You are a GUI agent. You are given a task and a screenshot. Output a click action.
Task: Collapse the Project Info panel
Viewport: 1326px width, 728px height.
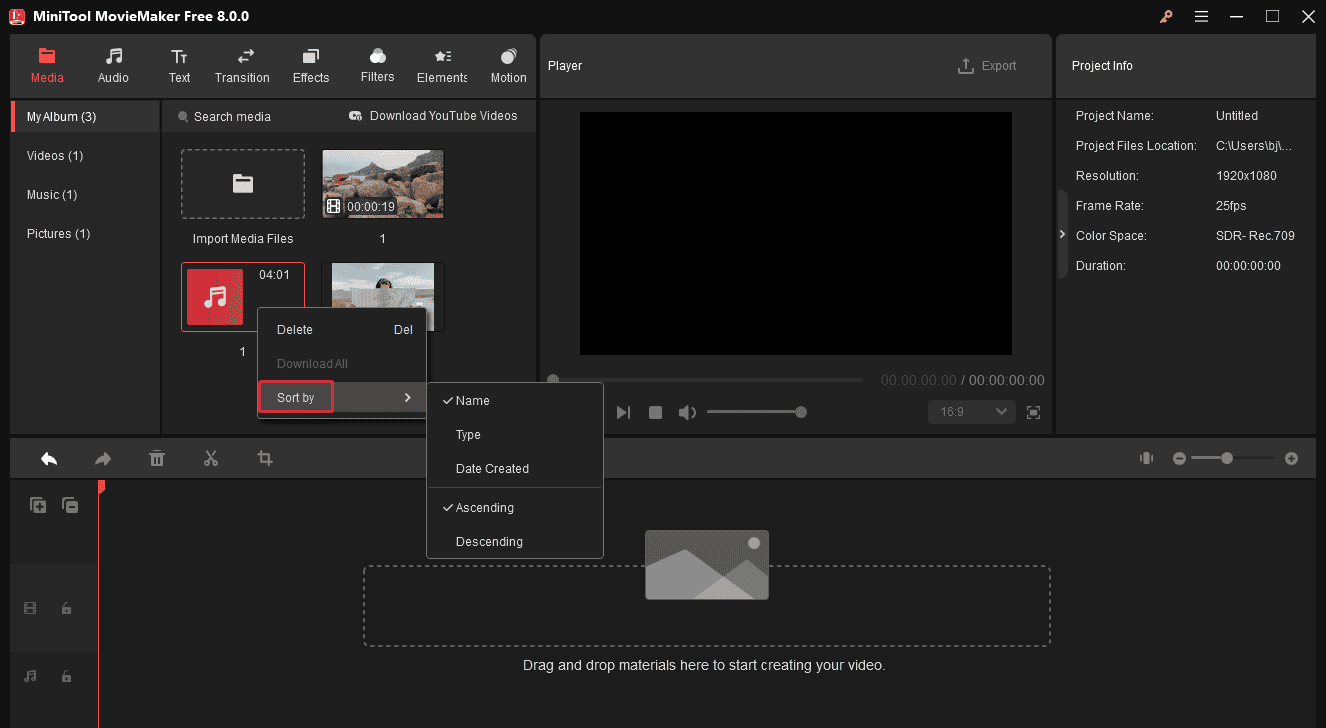click(x=1062, y=234)
